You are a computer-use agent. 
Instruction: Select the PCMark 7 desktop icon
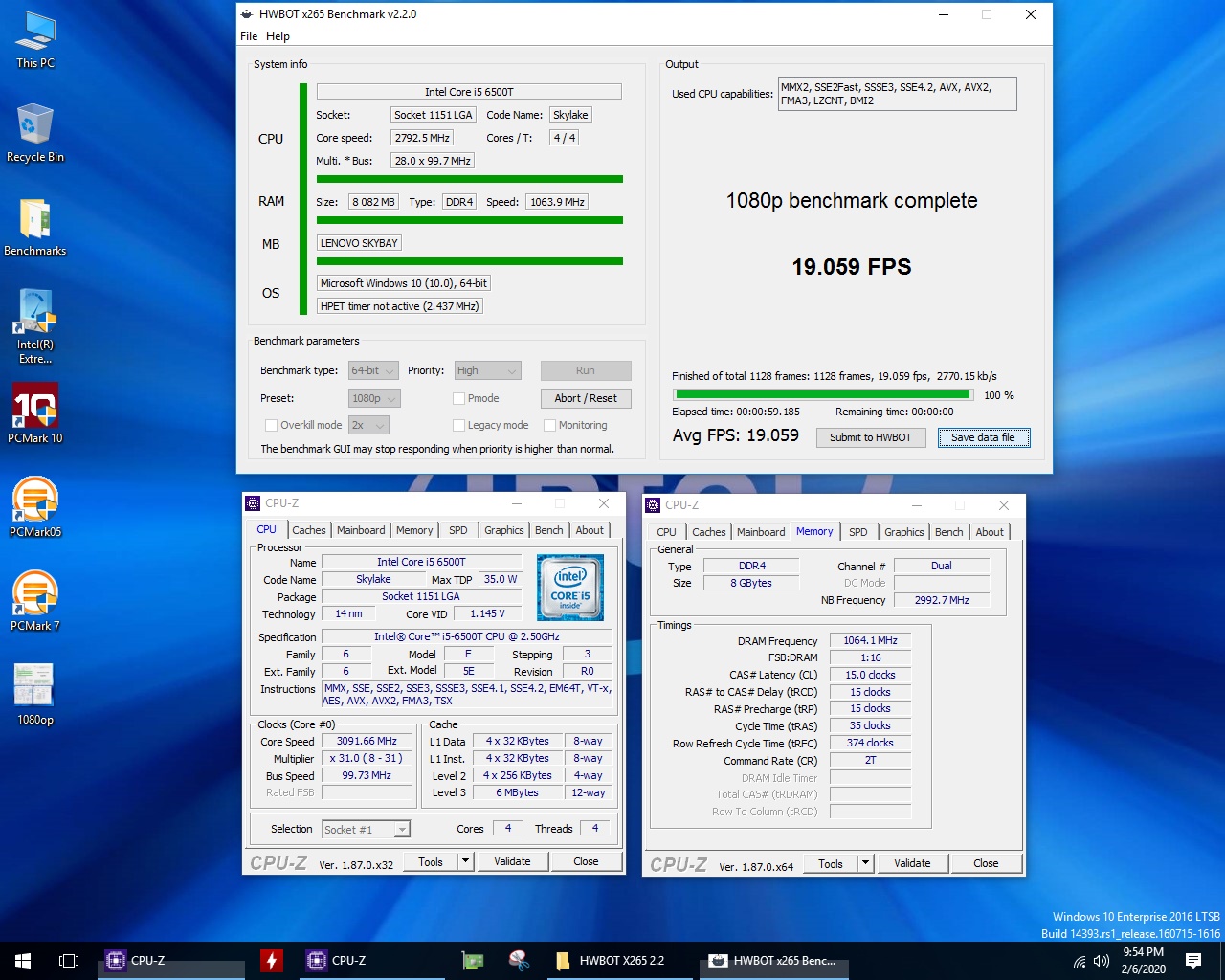(x=35, y=601)
